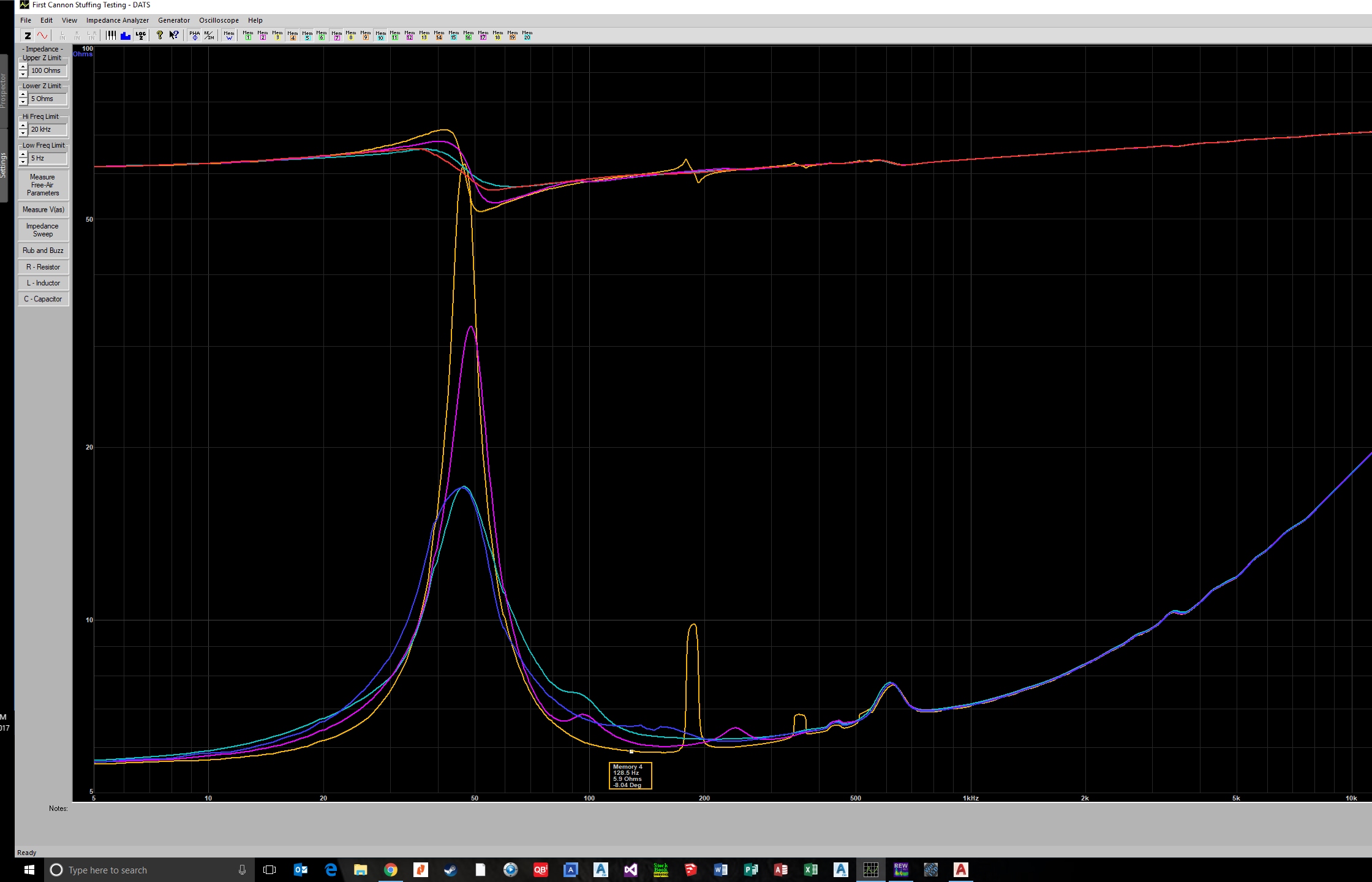Screen dimensions: 1372x882
Task: Click the Rub and Buzz button
Action: coord(43,251)
